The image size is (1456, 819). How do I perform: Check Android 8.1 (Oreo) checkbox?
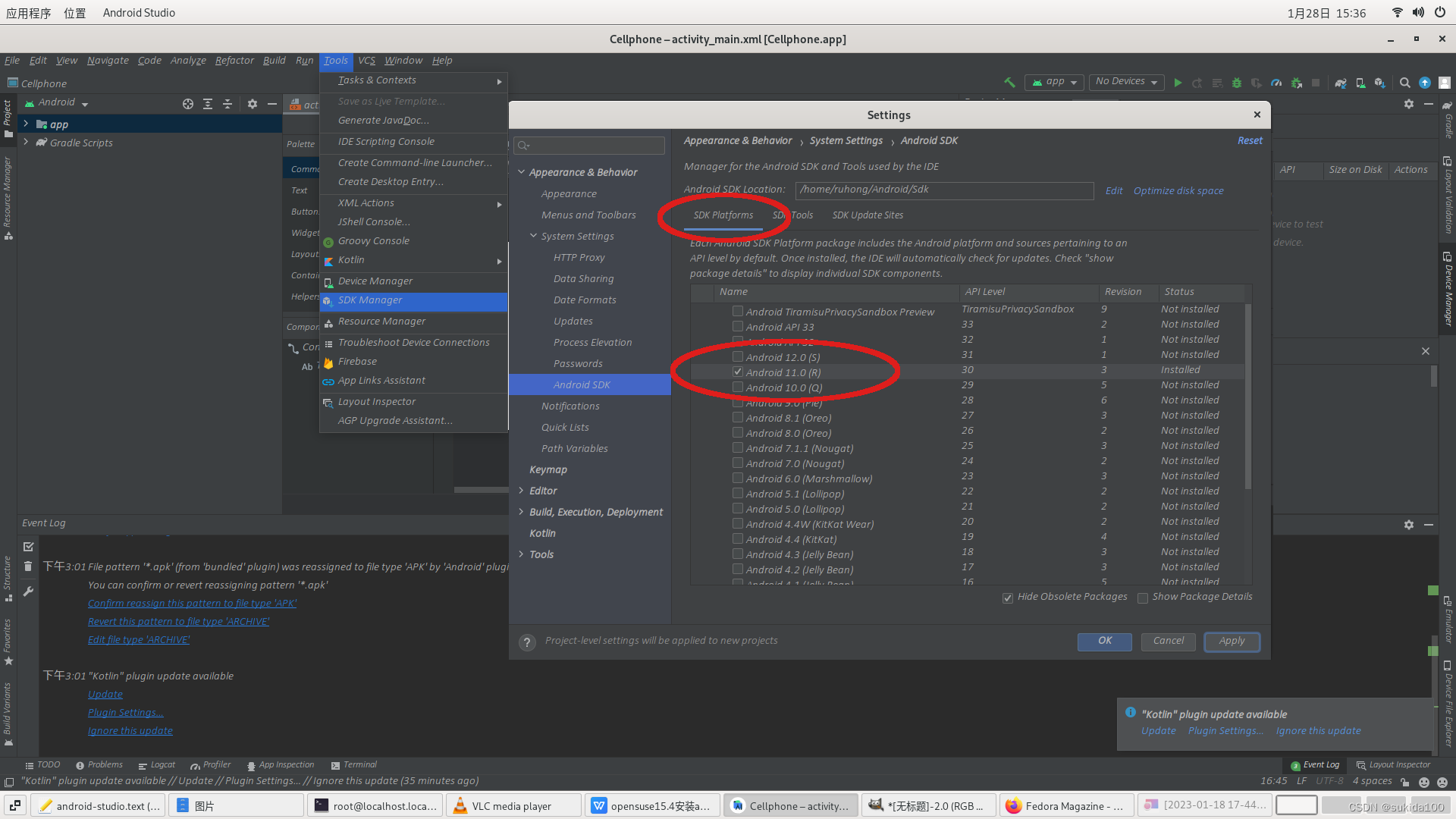coord(737,418)
